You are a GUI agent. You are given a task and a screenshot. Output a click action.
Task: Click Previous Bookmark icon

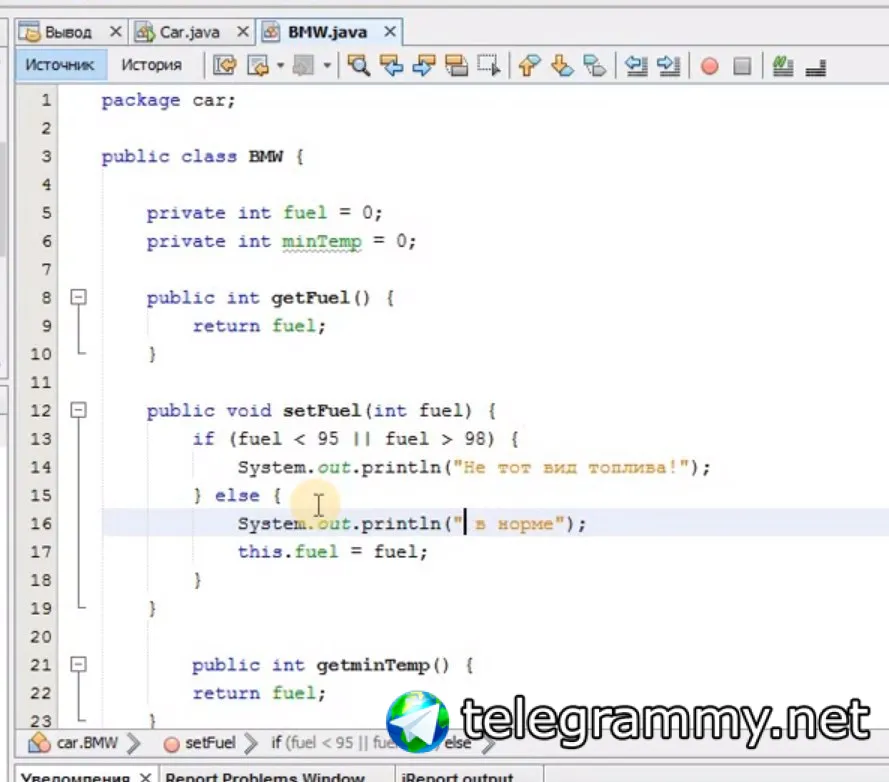point(529,65)
